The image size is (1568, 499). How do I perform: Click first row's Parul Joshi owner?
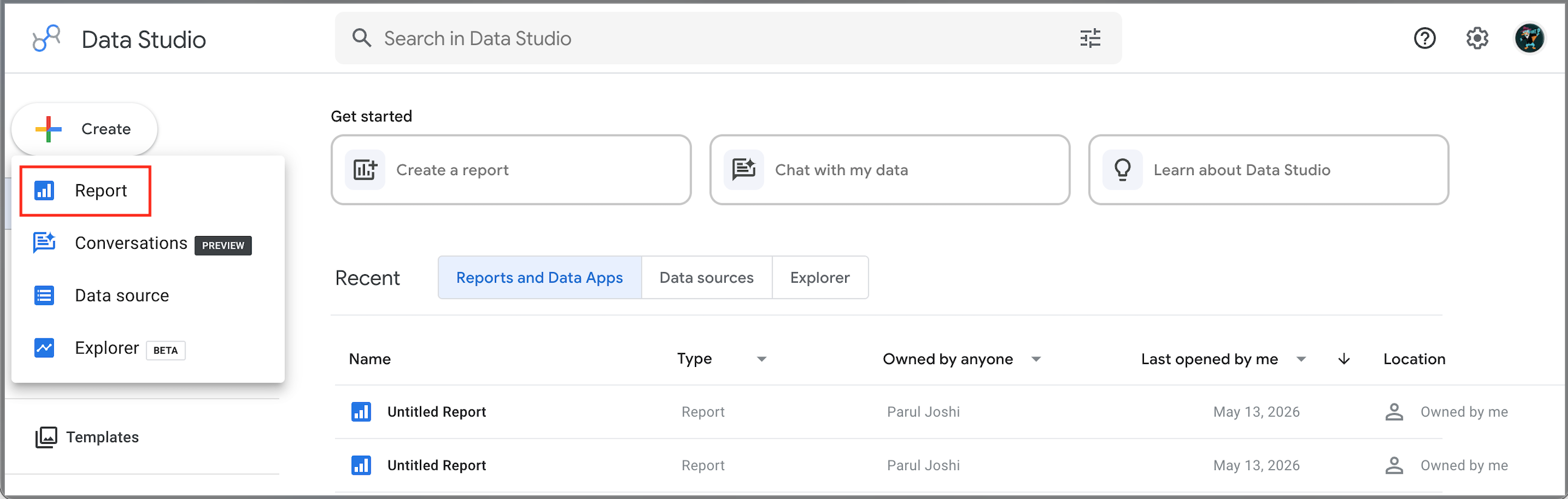[x=923, y=412]
